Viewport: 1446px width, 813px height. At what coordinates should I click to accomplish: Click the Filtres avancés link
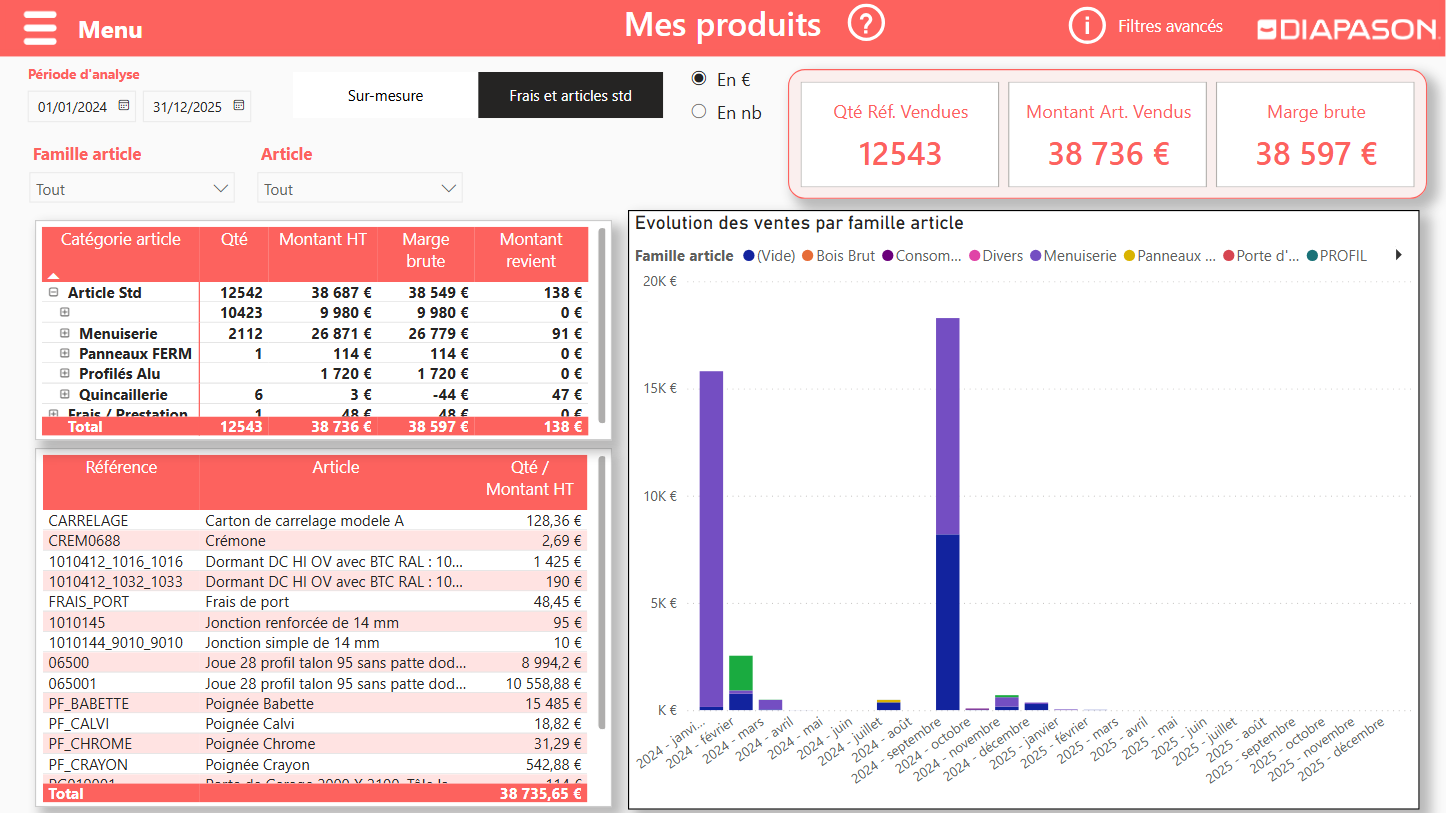(1170, 27)
